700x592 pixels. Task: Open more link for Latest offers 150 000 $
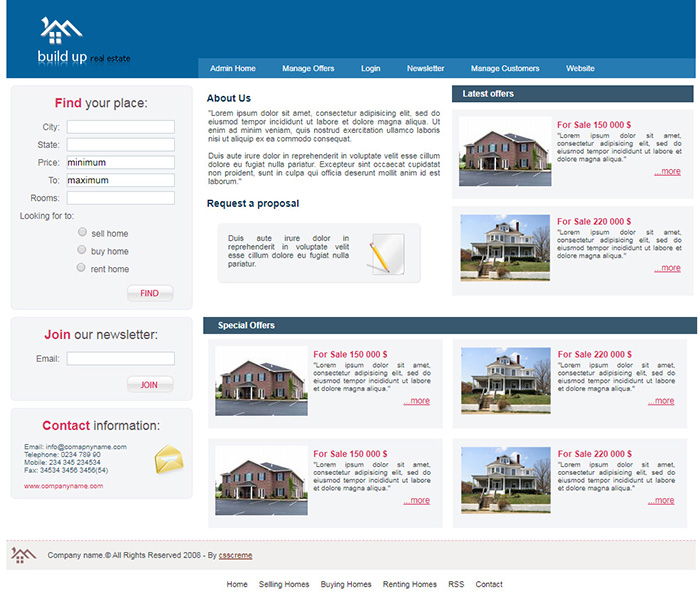click(667, 171)
